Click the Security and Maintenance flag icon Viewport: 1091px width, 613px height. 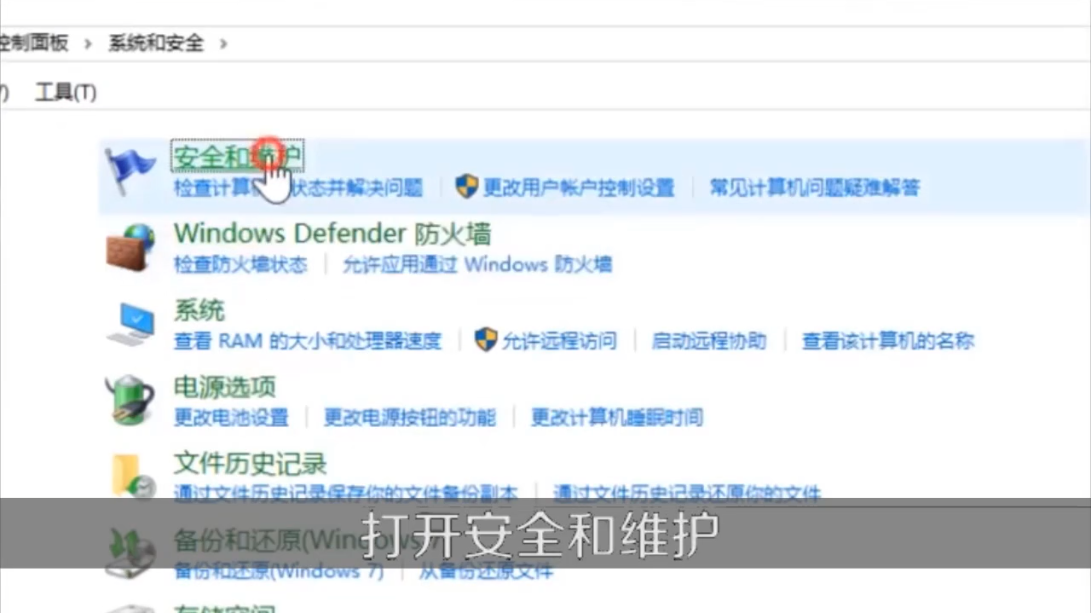click(129, 171)
